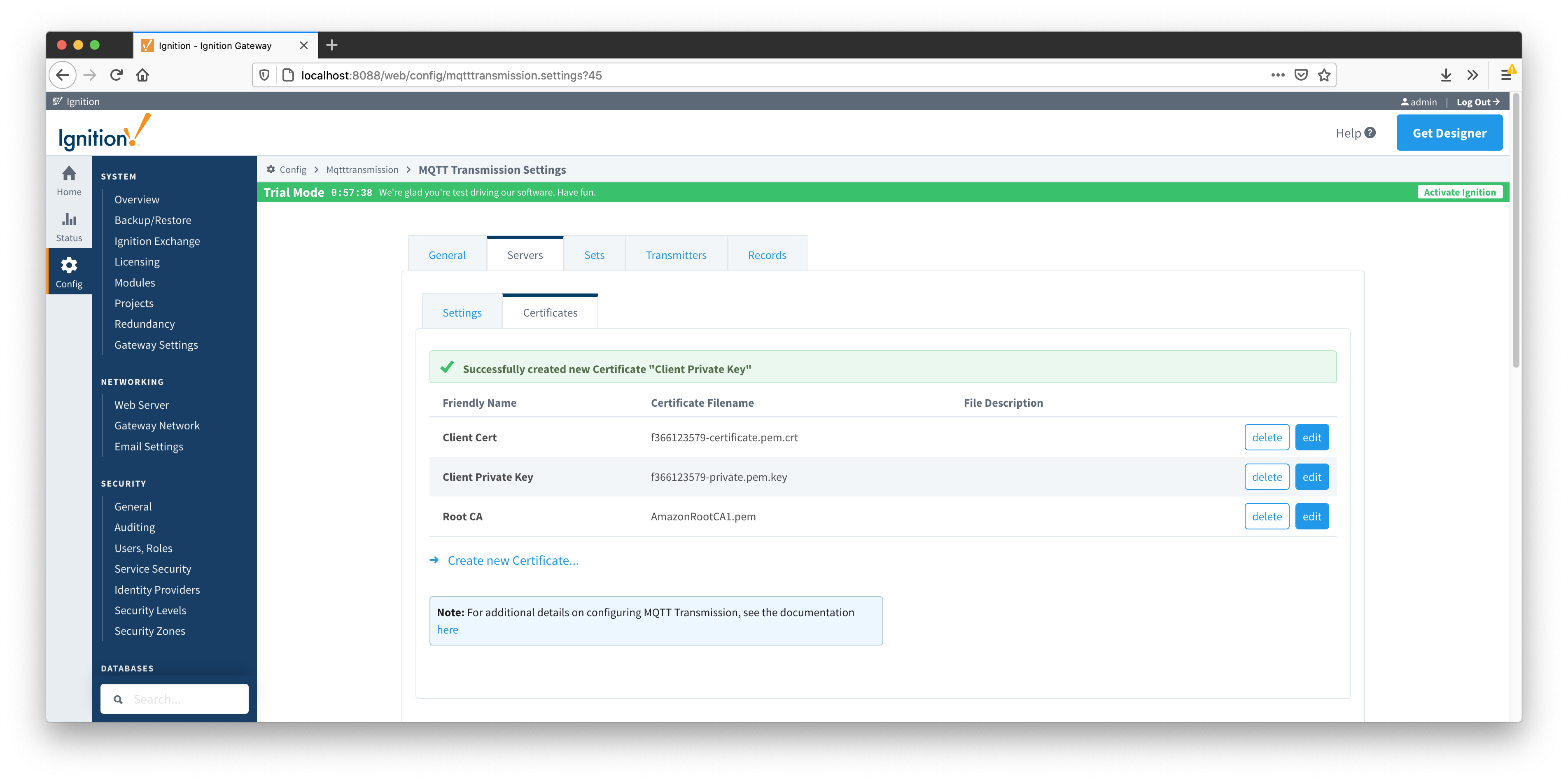
Task: Delete the Client Private Key entry
Action: 1267,477
